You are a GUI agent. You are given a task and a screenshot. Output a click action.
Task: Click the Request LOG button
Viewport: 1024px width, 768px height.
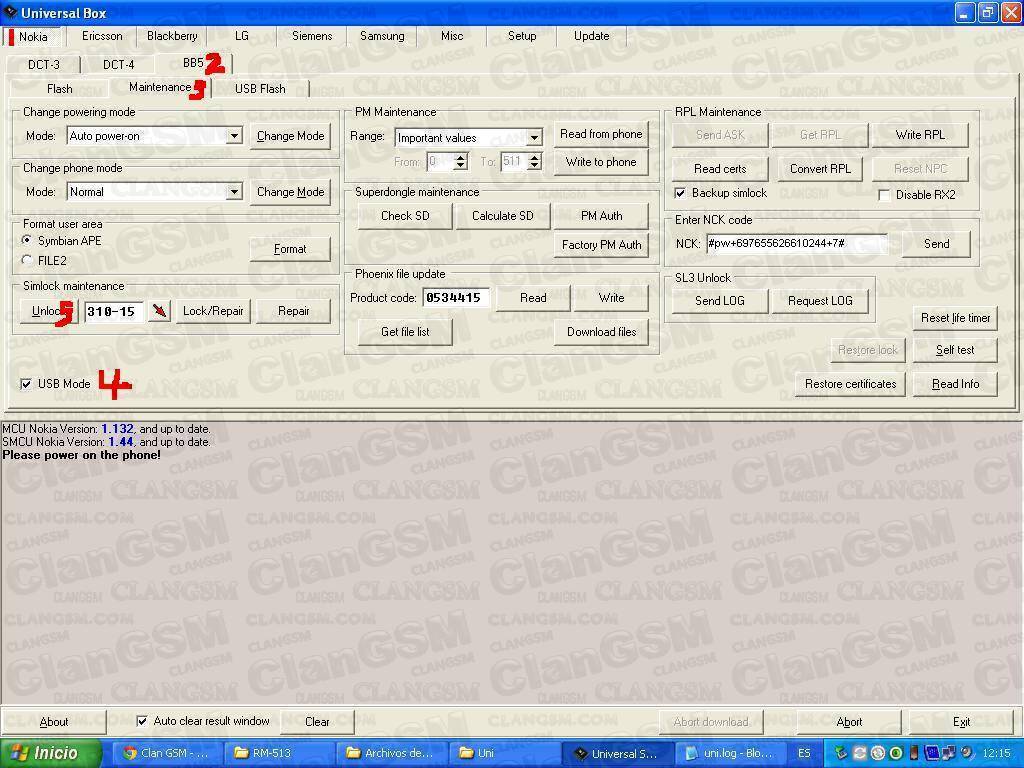820,301
